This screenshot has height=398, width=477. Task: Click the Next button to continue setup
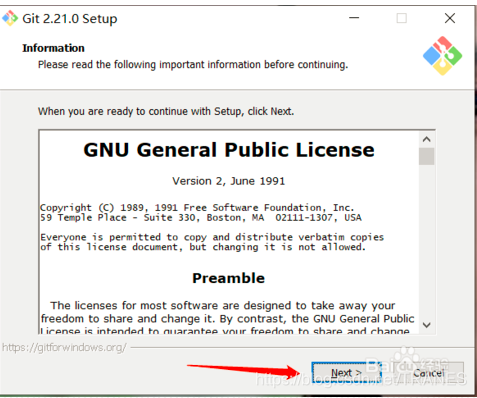(346, 373)
